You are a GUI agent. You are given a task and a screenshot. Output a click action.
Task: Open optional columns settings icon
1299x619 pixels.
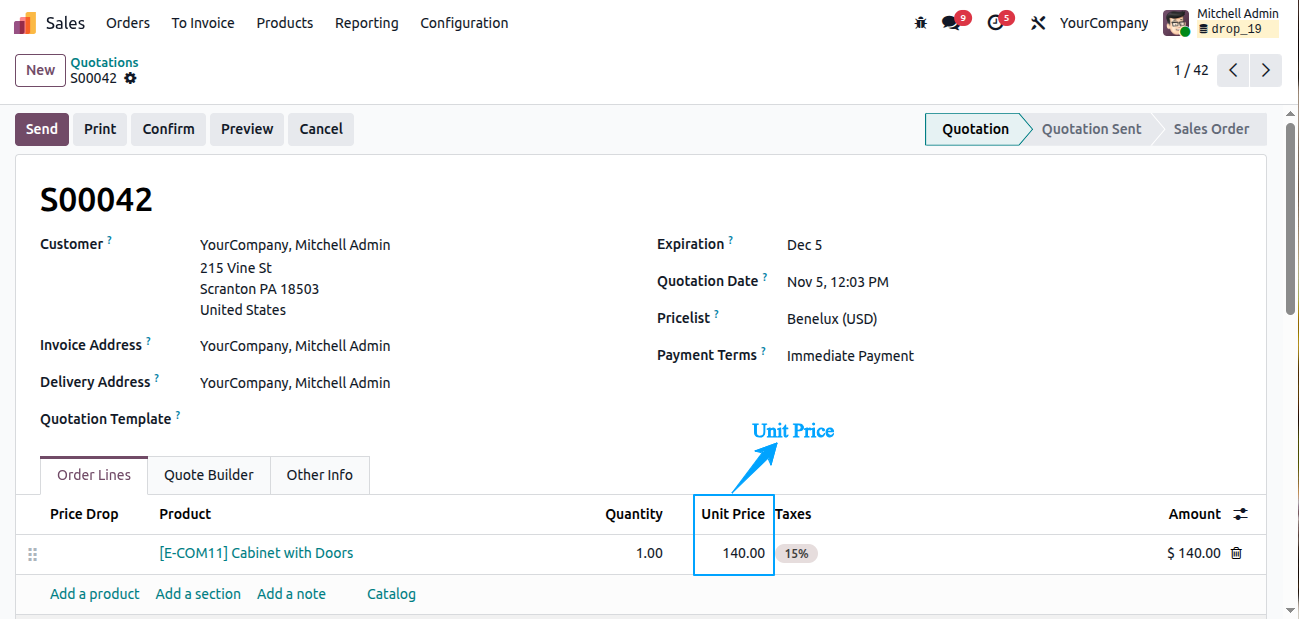(1240, 514)
